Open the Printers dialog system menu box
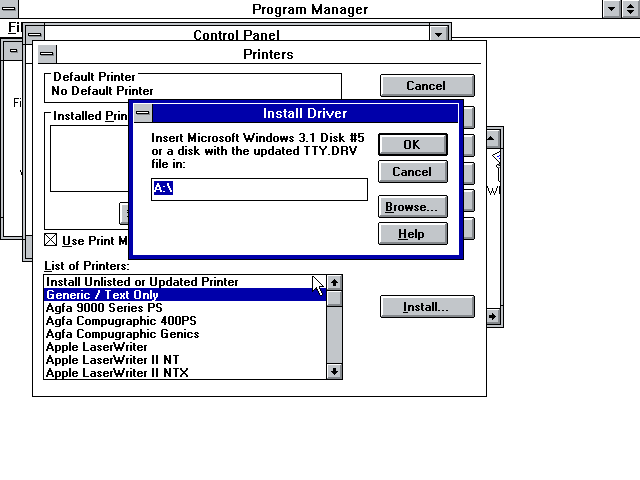The image size is (640, 480). pos(47,54)
